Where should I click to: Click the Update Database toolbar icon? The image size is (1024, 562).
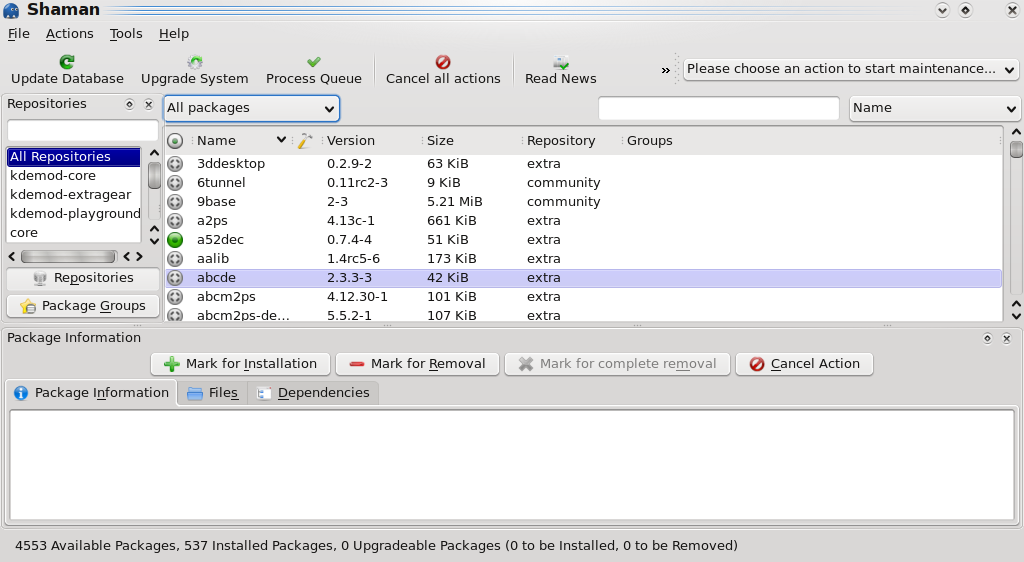[x=67, y=62]
